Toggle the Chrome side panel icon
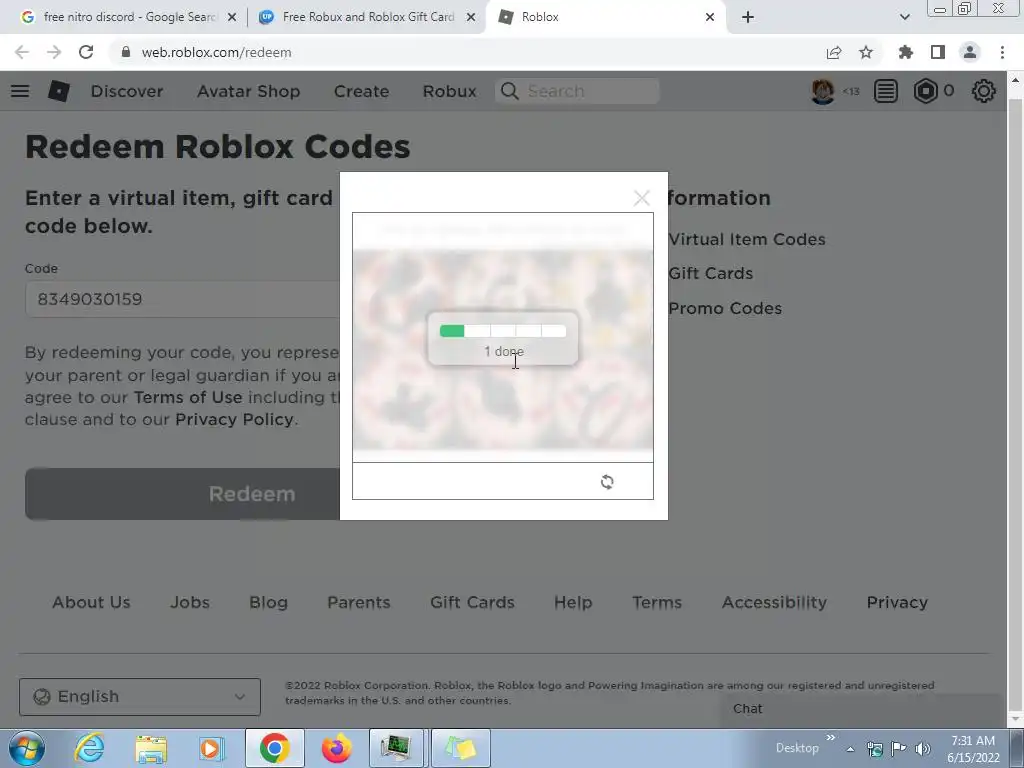 point(938,52)
